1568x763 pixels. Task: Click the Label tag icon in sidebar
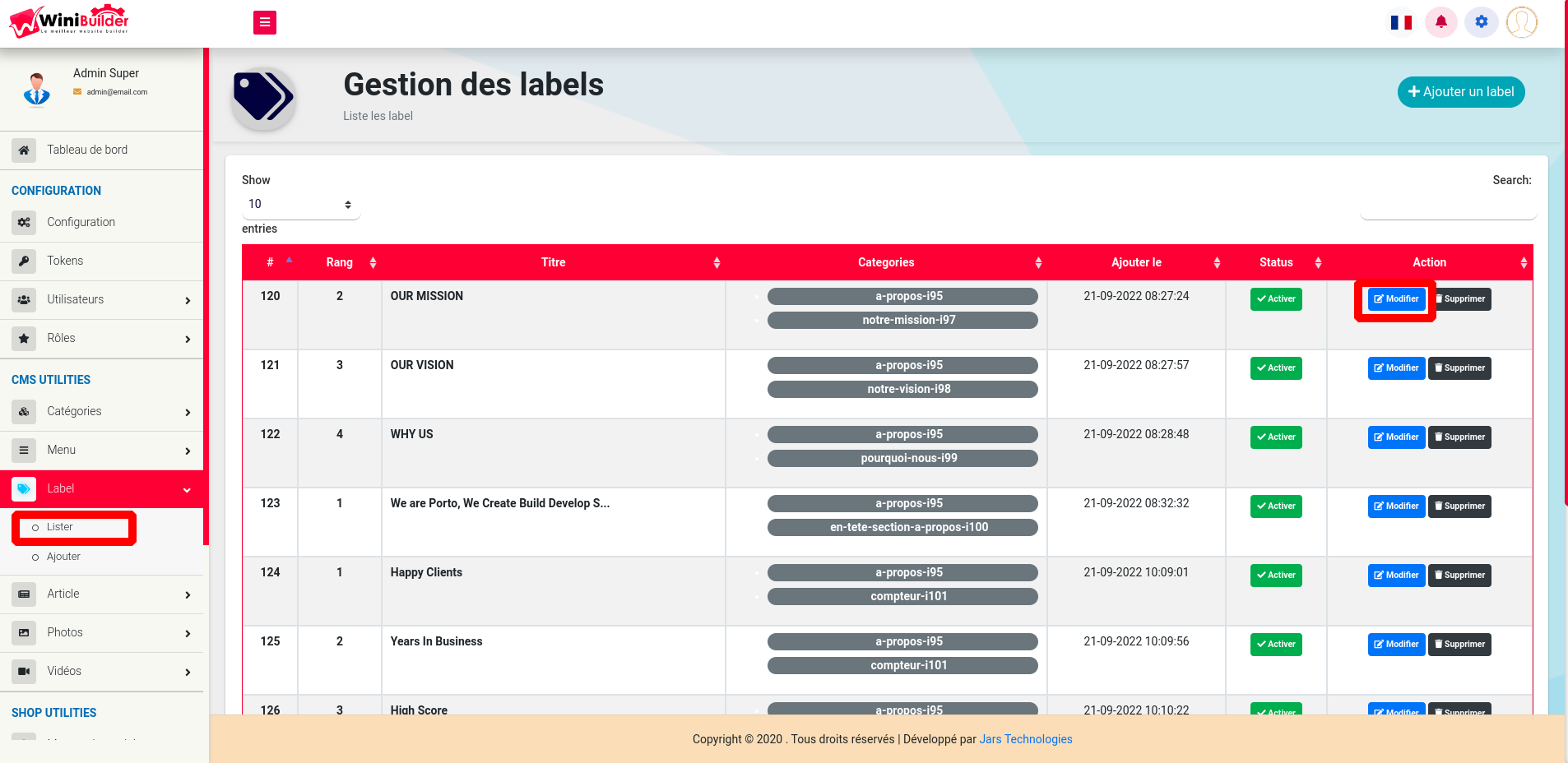(x=24, y=489)
